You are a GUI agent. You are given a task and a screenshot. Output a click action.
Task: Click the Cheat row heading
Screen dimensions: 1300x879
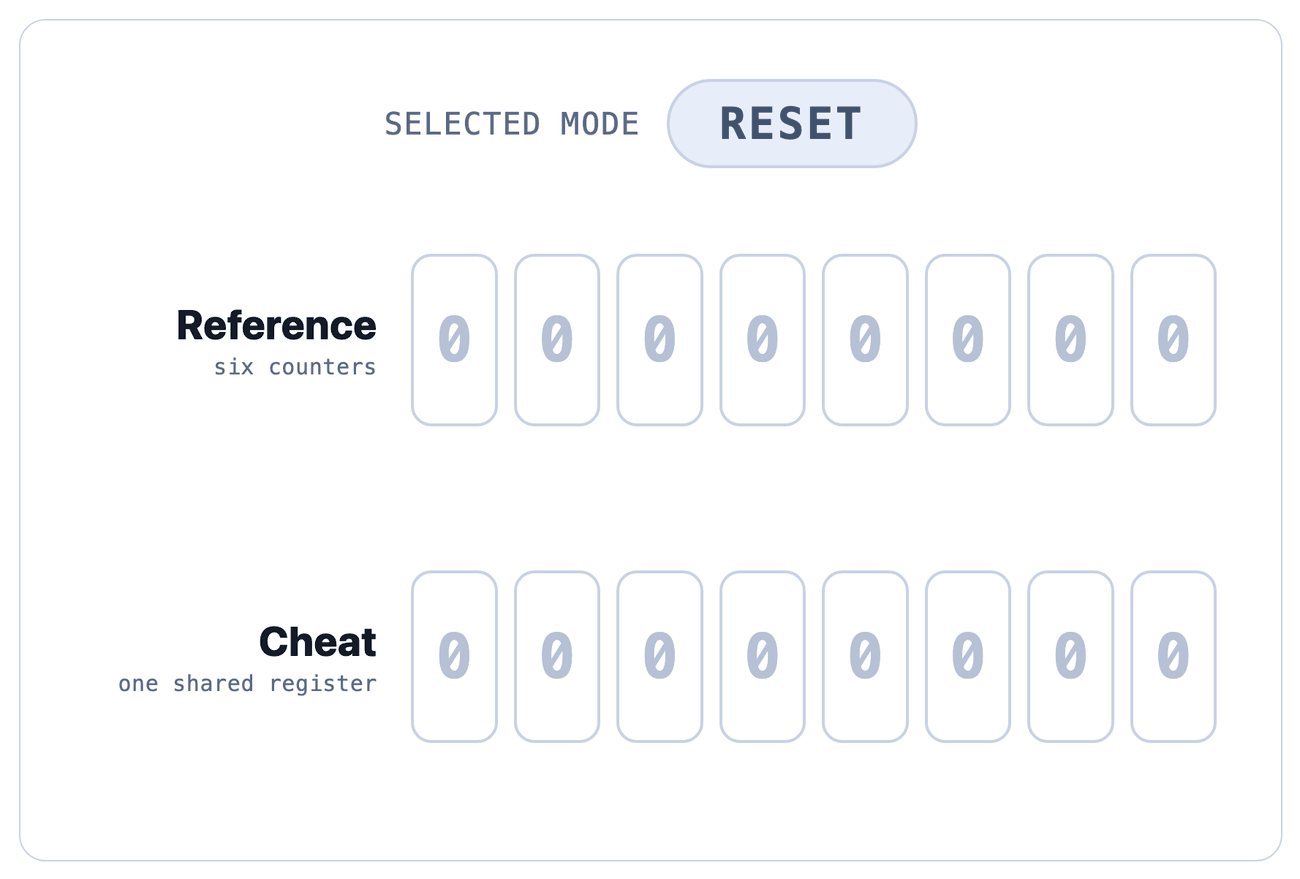[318, 642]
